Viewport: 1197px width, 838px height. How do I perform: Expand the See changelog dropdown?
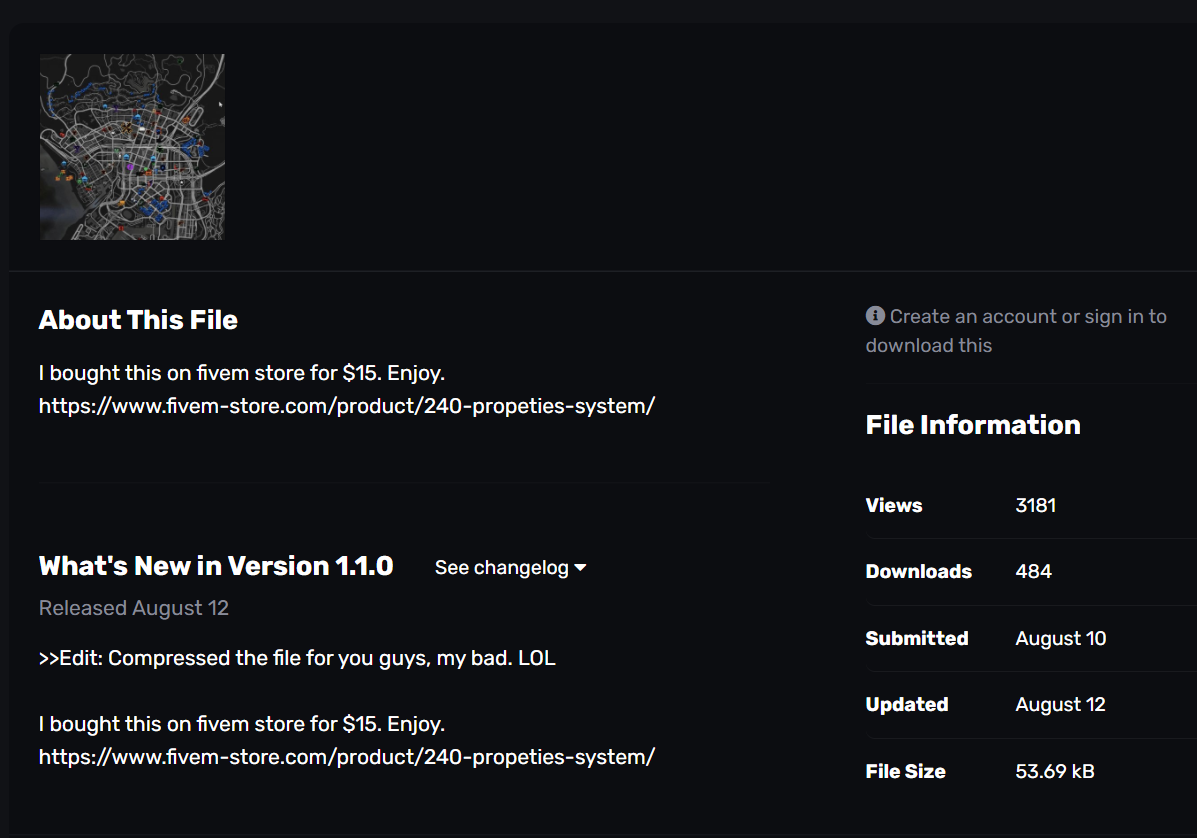[x=510, y=568]
